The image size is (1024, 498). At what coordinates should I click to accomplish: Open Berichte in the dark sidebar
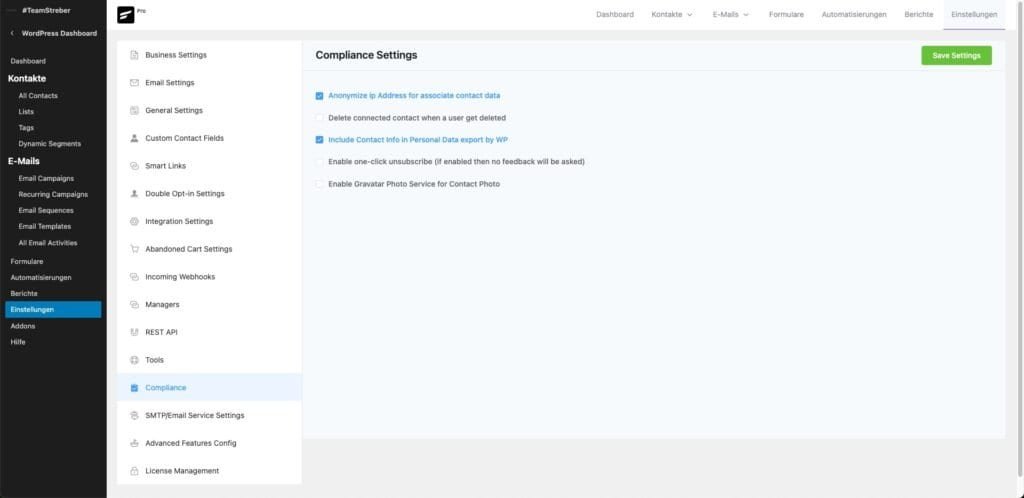tap(24, 294)
